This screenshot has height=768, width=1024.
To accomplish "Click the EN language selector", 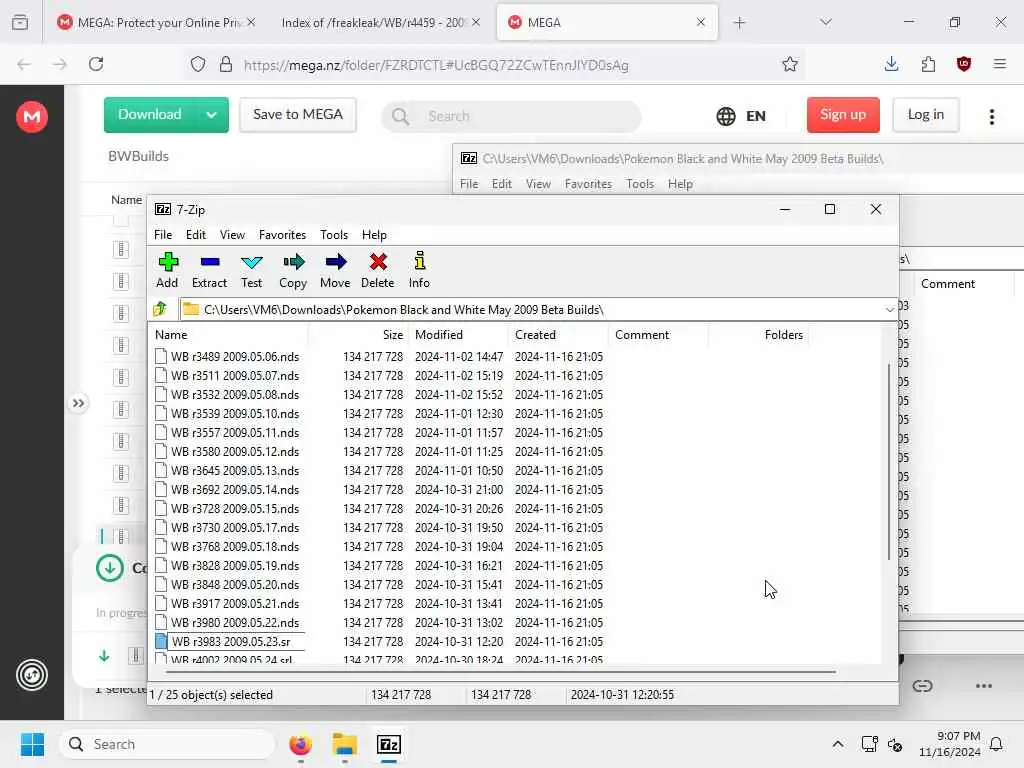I will tap(756, 116).
